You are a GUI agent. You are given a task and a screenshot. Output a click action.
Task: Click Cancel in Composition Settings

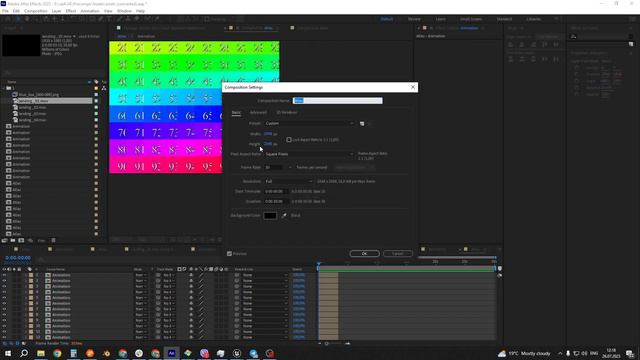[398, 253]
